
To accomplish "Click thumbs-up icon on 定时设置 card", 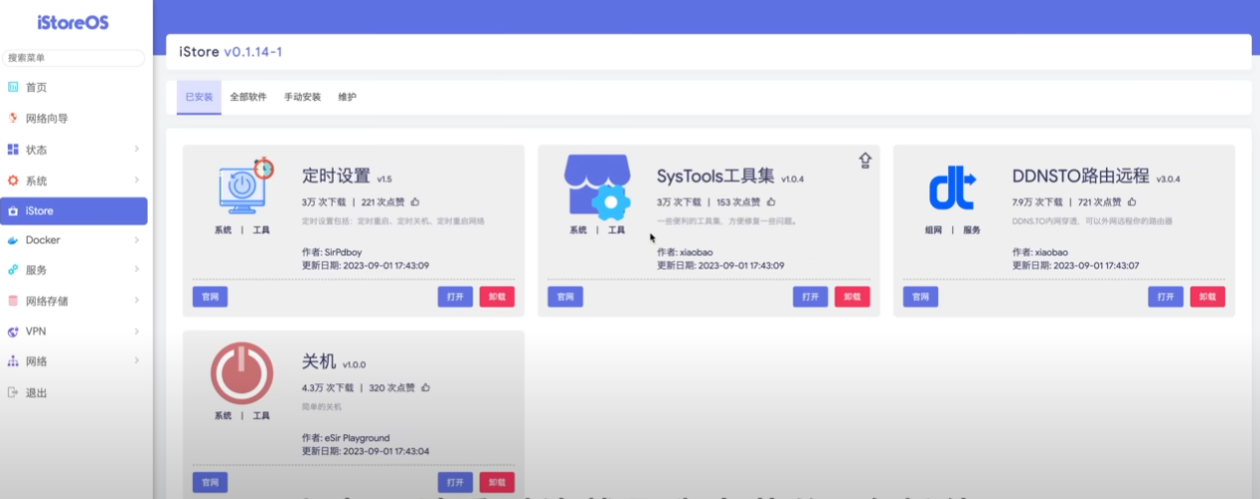I will 415,201.
